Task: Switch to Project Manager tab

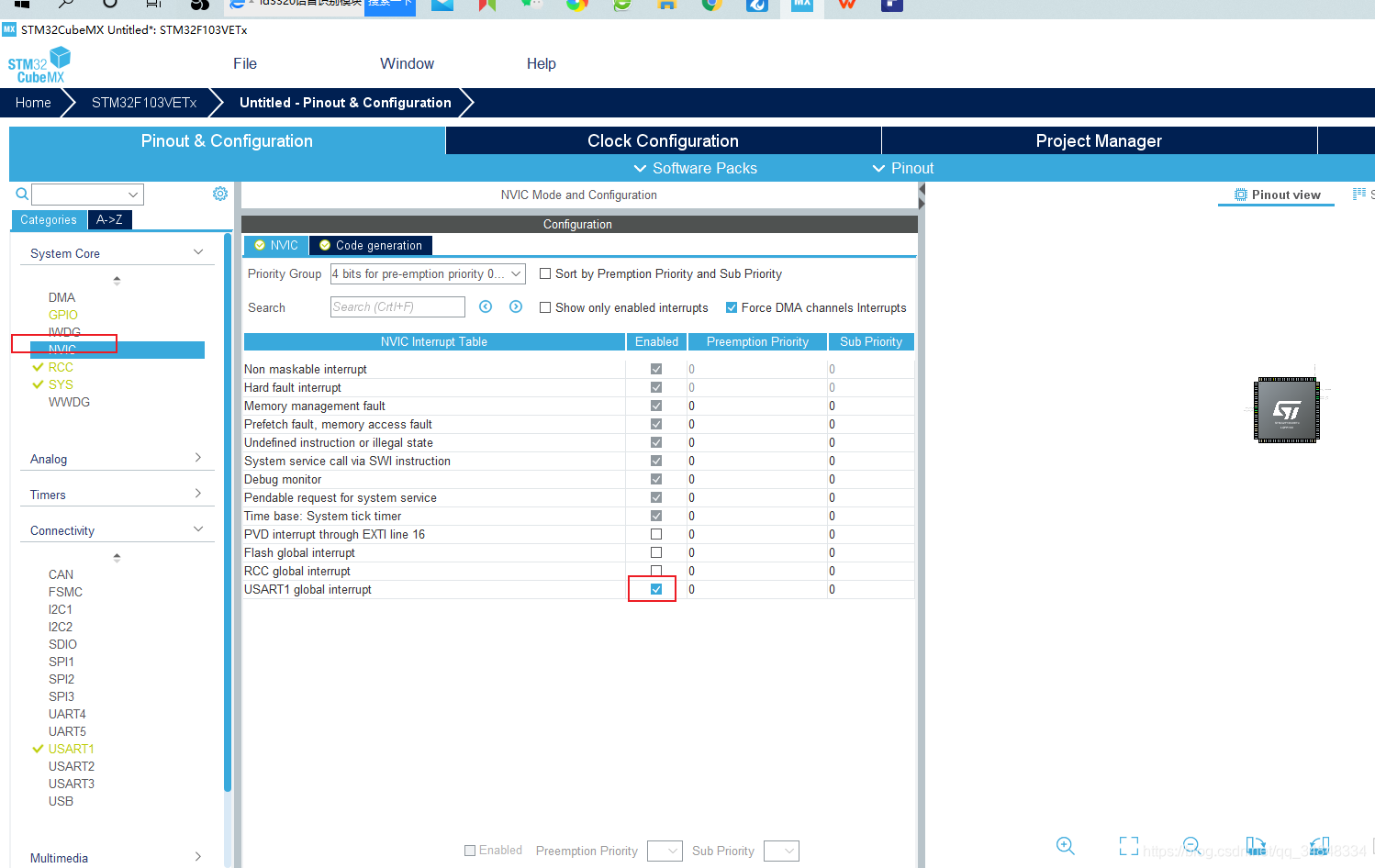Action: (1099, 140)
